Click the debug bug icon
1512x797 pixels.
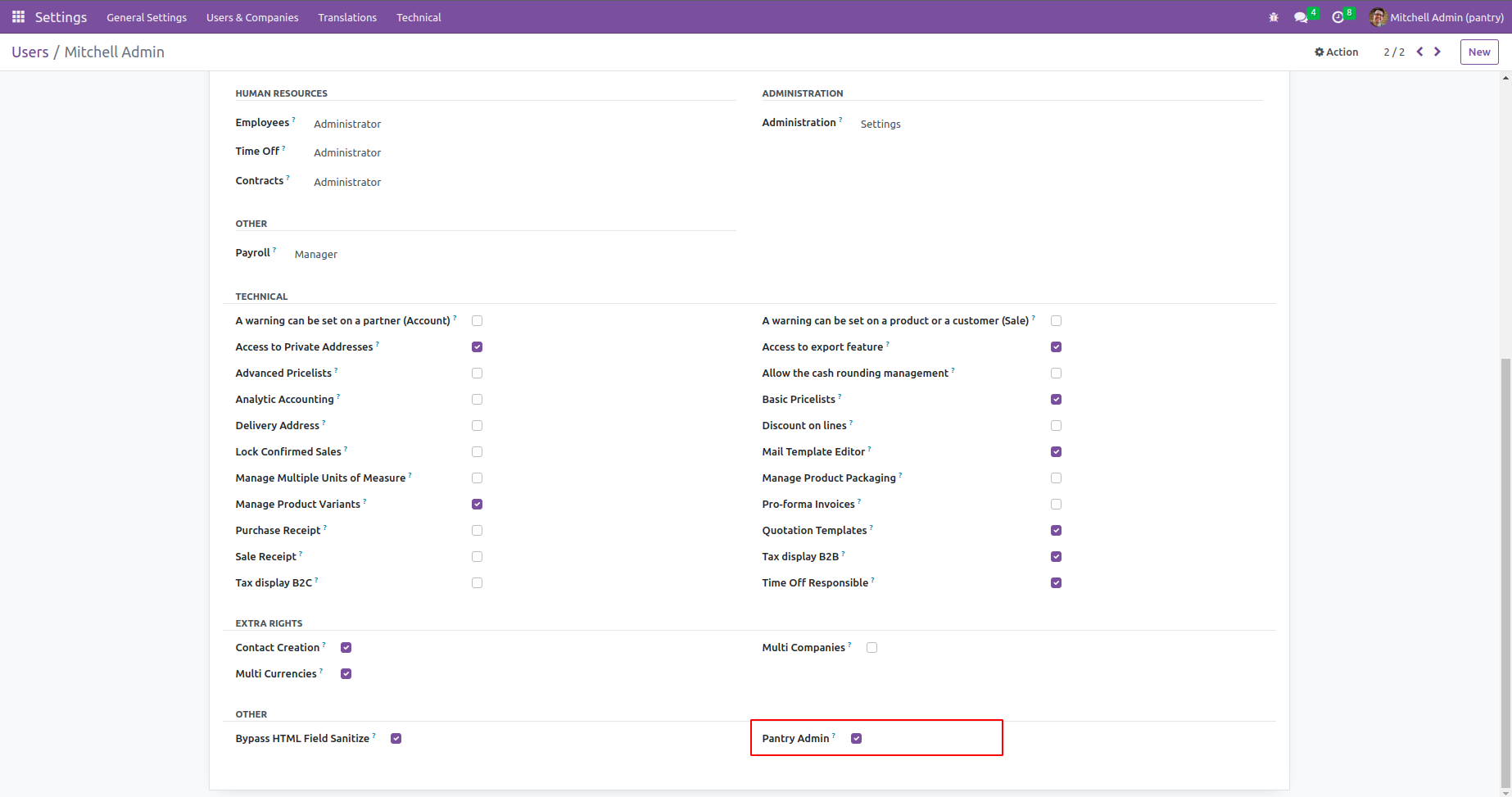tap(1274, 17)
